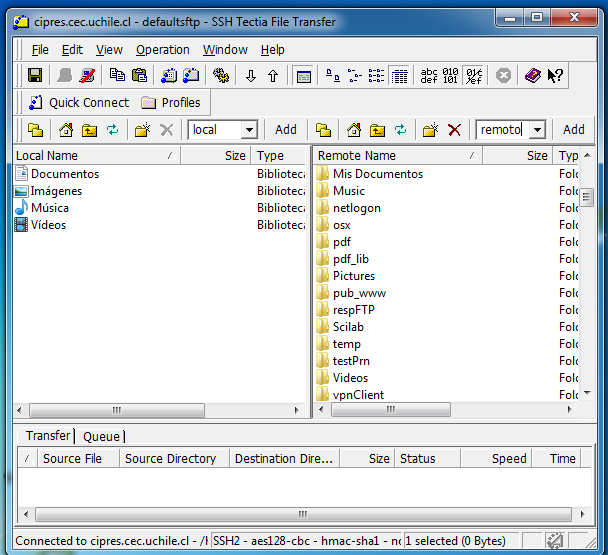Delete selected remote item with red X
Image resolution: width=608 pixels, height=555 pixels.
454,130
